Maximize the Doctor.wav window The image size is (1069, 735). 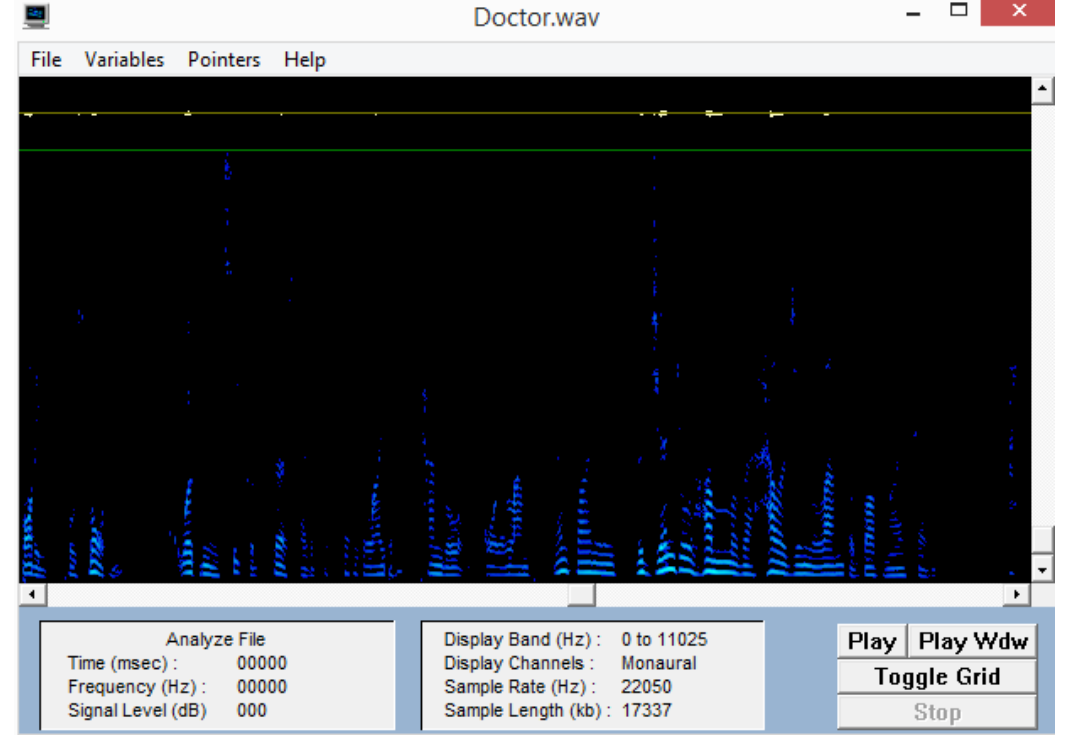click(958, 12)
